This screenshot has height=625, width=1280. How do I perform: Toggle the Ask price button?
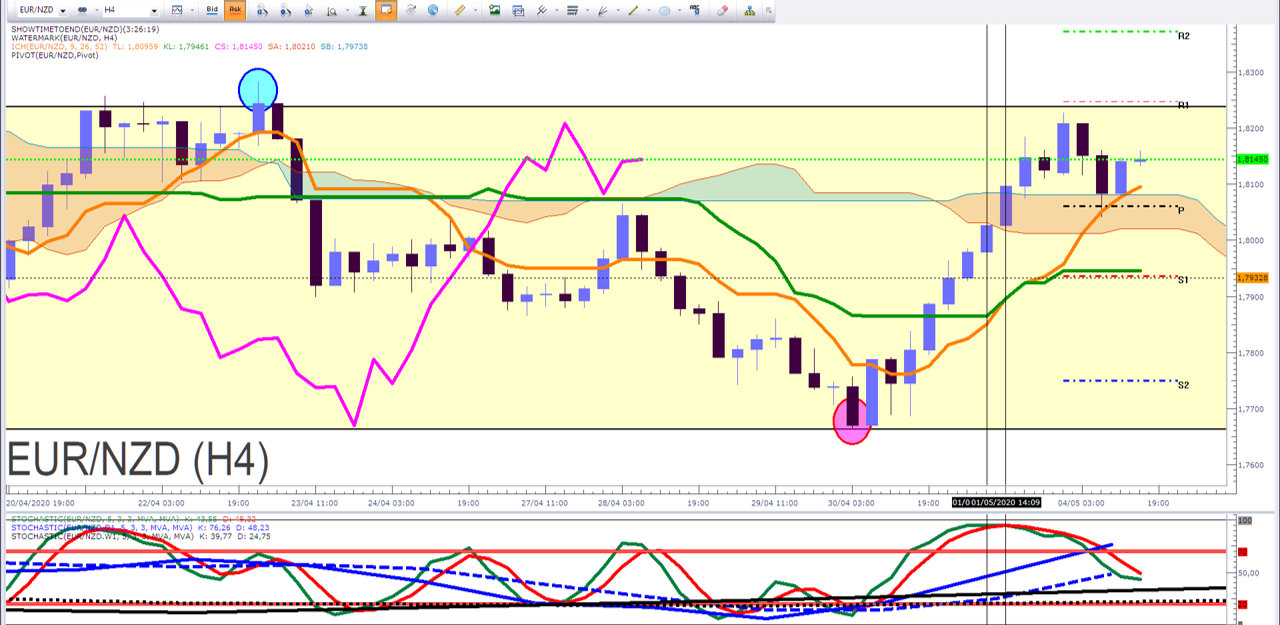coord(235,10)
